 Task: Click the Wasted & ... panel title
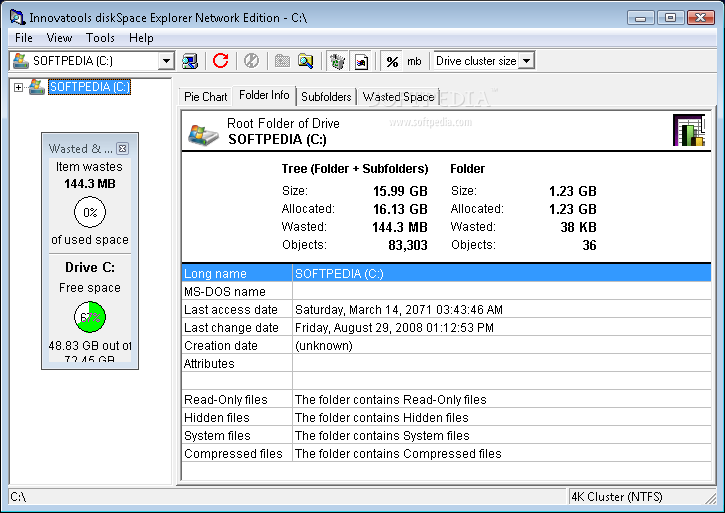point(81,148)
